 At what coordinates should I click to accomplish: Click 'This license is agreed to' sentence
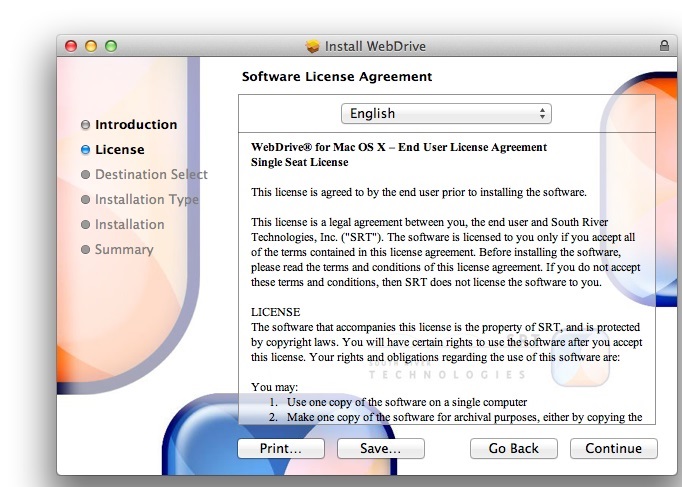[418, 192]
